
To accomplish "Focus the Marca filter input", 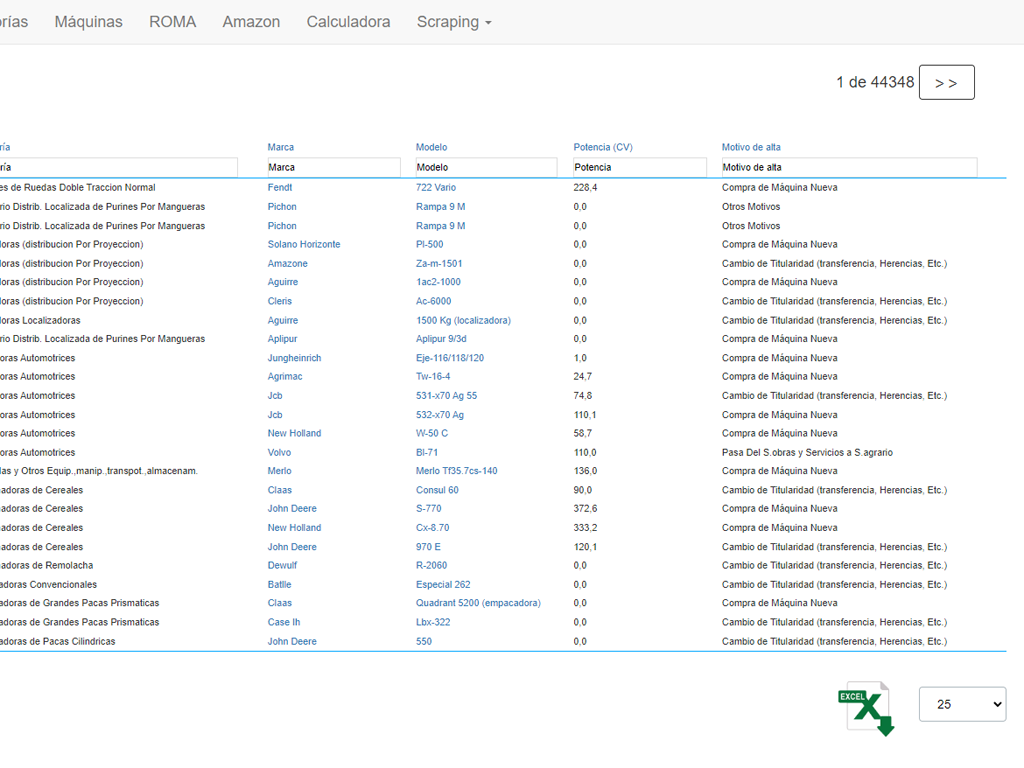I will [334, 167].
